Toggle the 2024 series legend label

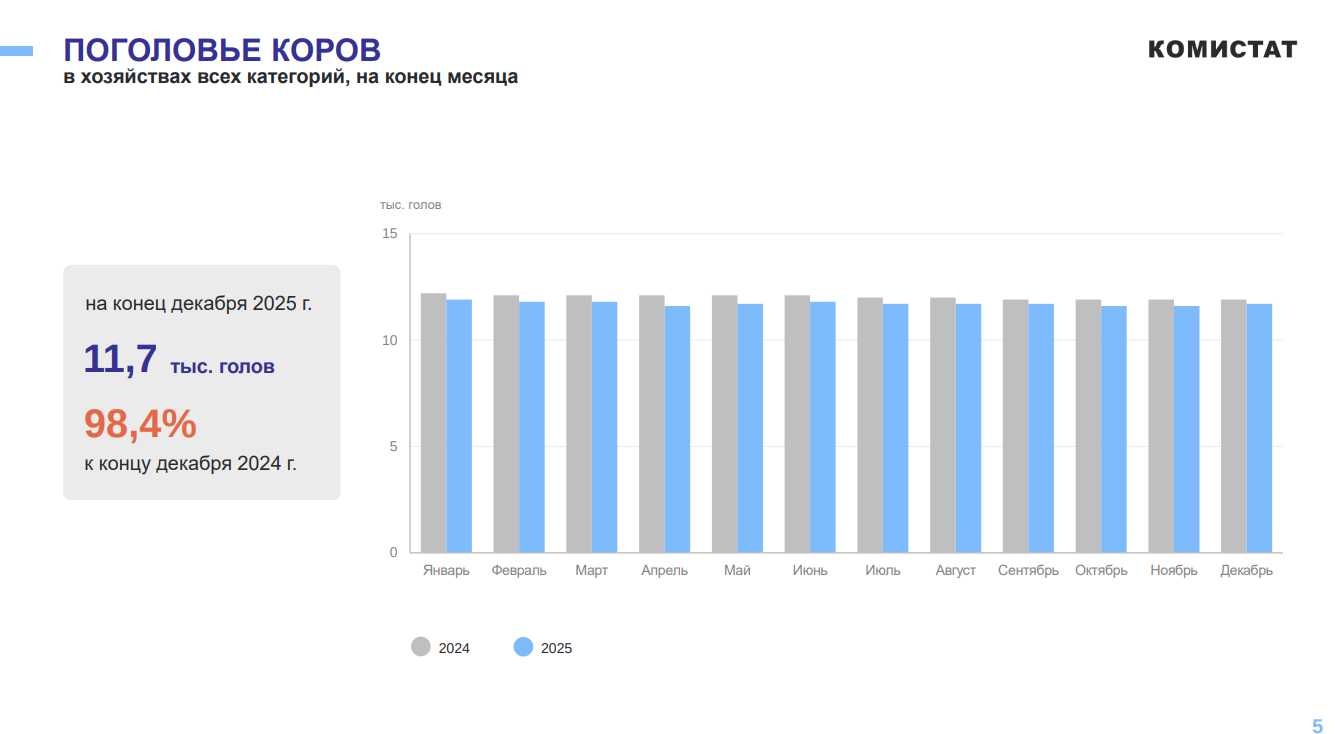coord(454,648)
